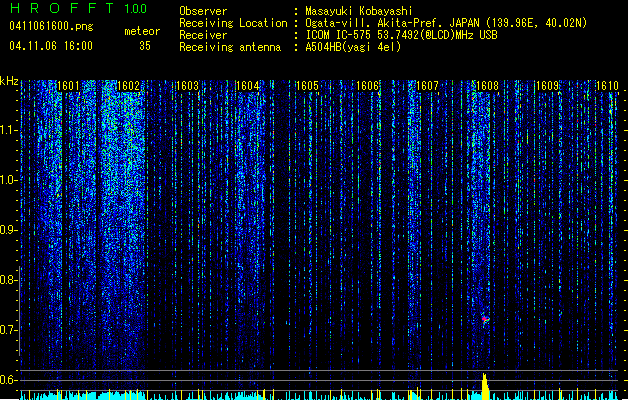Image resolution: width=629 pixels, height=400 pixels.
Task: Click observer name Masayuki Kobayashi
Action: [359, 11]
